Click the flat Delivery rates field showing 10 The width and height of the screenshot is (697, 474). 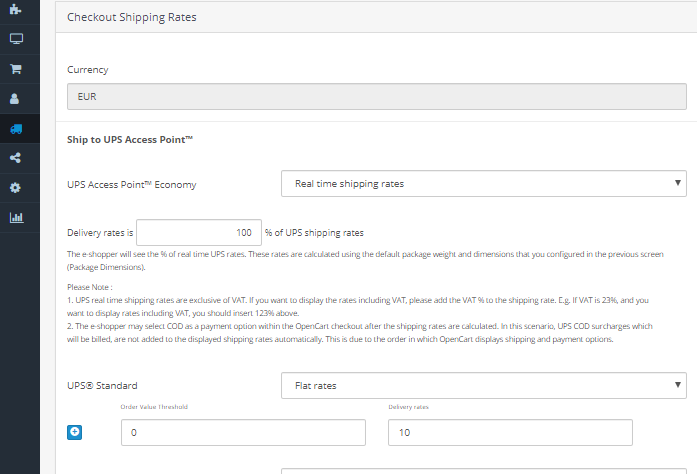click(510, 432)
